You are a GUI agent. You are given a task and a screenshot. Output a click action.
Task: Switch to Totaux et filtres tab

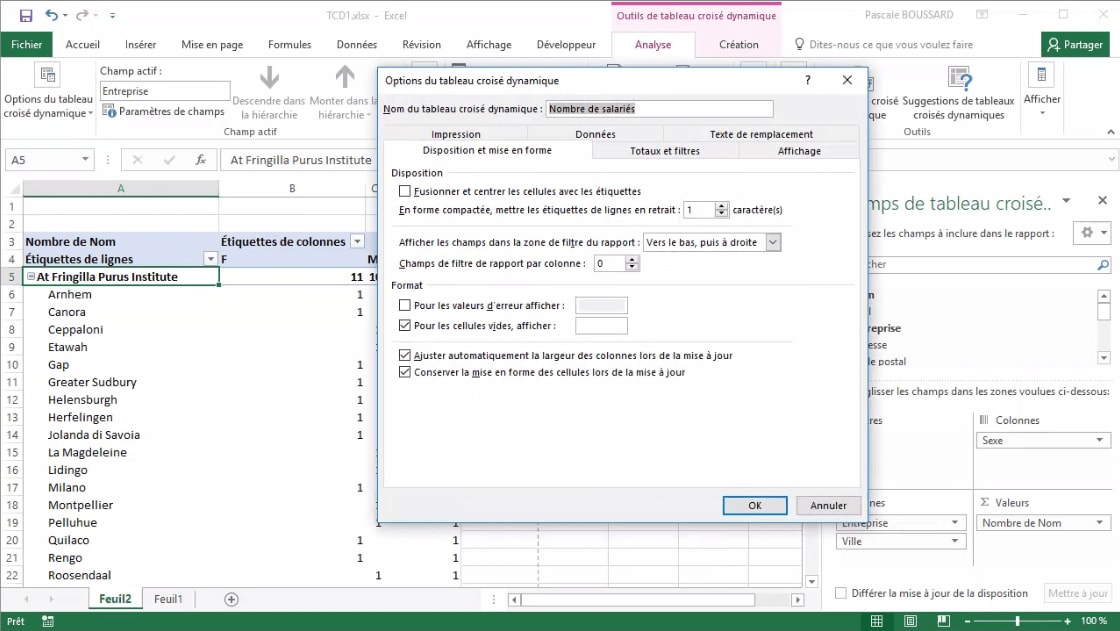pyautogui.click(x=664, y=151)
